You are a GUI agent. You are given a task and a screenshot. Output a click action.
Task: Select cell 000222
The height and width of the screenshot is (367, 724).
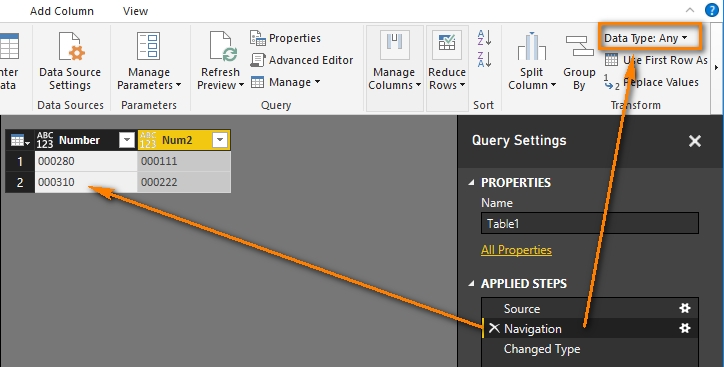pyautogui.click(x=184, y=182)
